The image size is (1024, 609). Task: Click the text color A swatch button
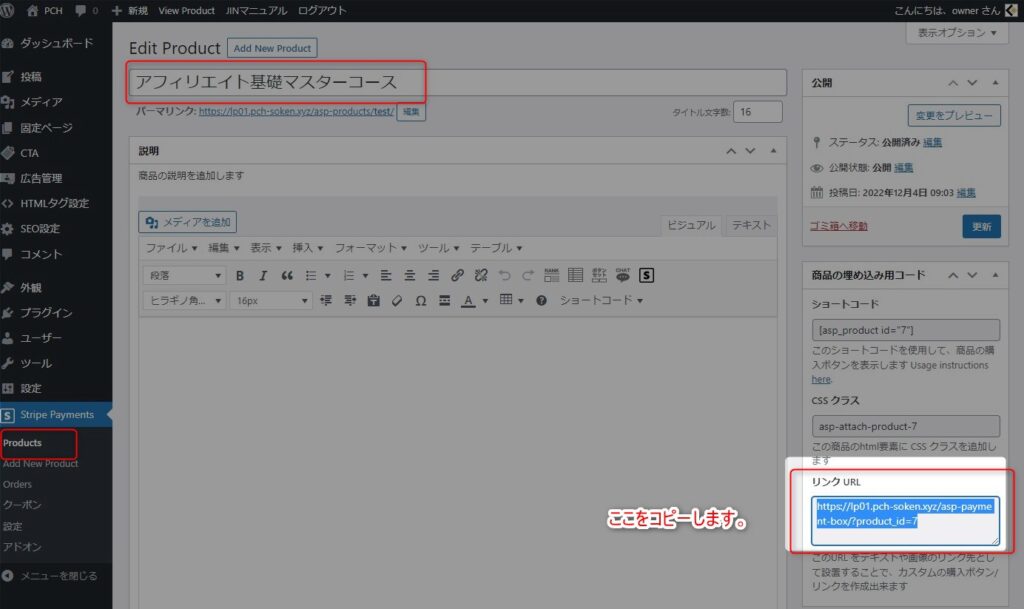point(468,300)
